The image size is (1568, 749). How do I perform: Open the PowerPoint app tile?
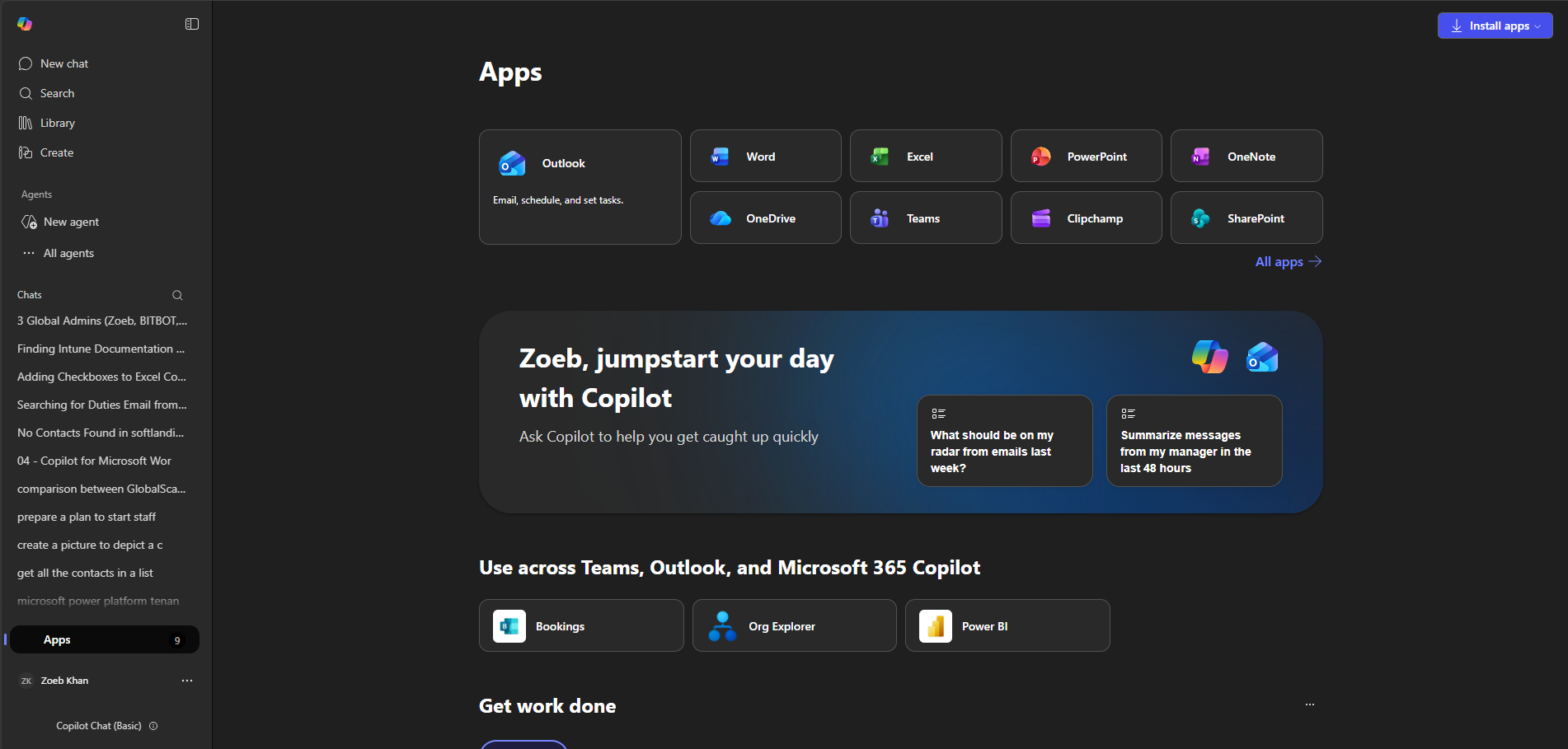(1086, 157)
